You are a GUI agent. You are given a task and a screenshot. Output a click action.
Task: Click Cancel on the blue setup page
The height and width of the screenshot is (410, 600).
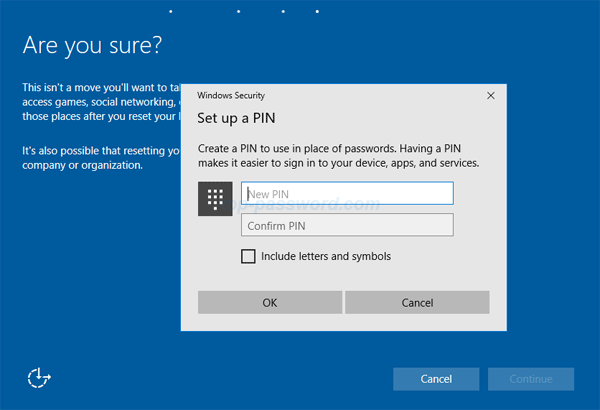pos(436,379)
